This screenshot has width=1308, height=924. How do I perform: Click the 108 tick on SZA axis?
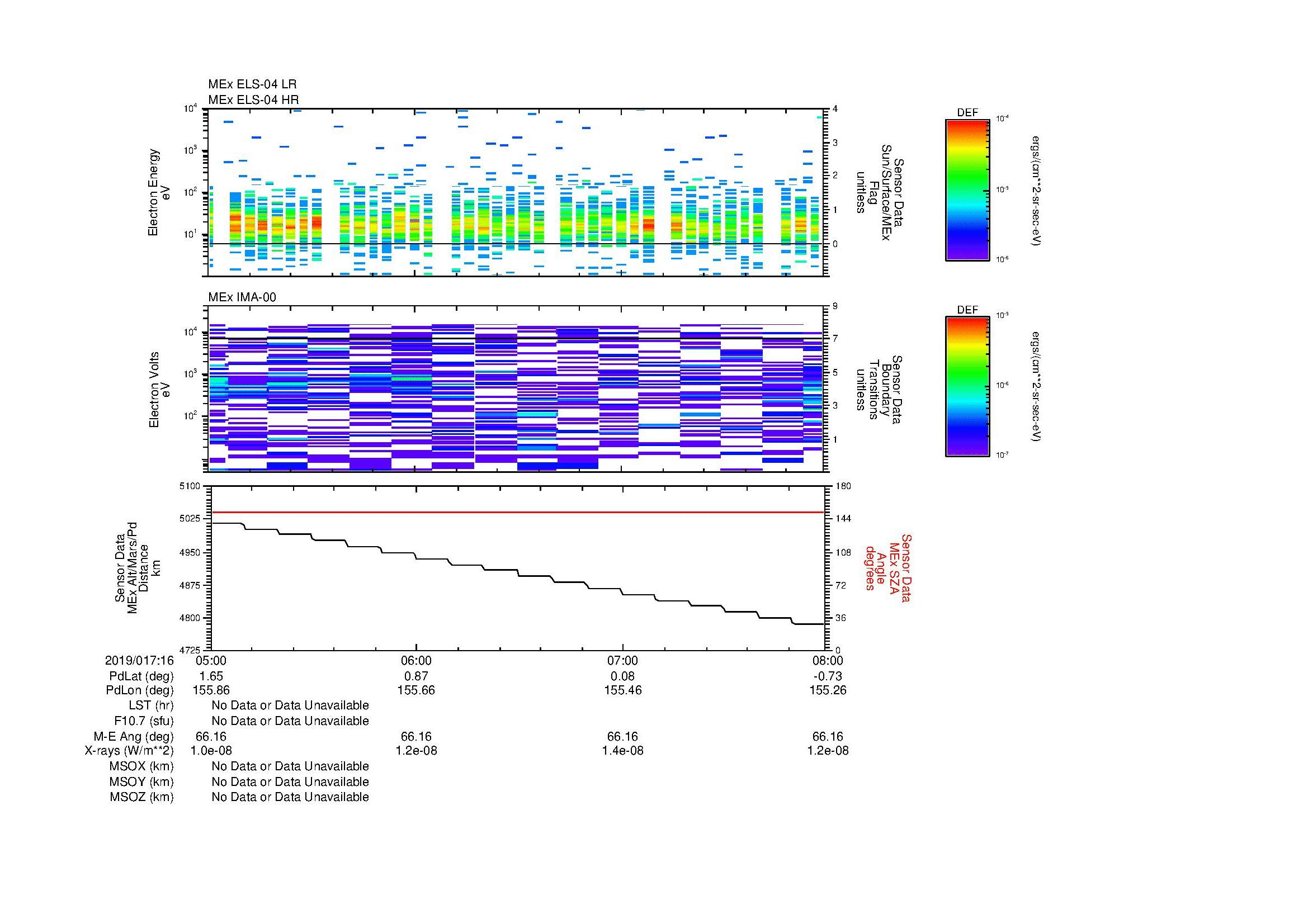(x=843, y=552)
